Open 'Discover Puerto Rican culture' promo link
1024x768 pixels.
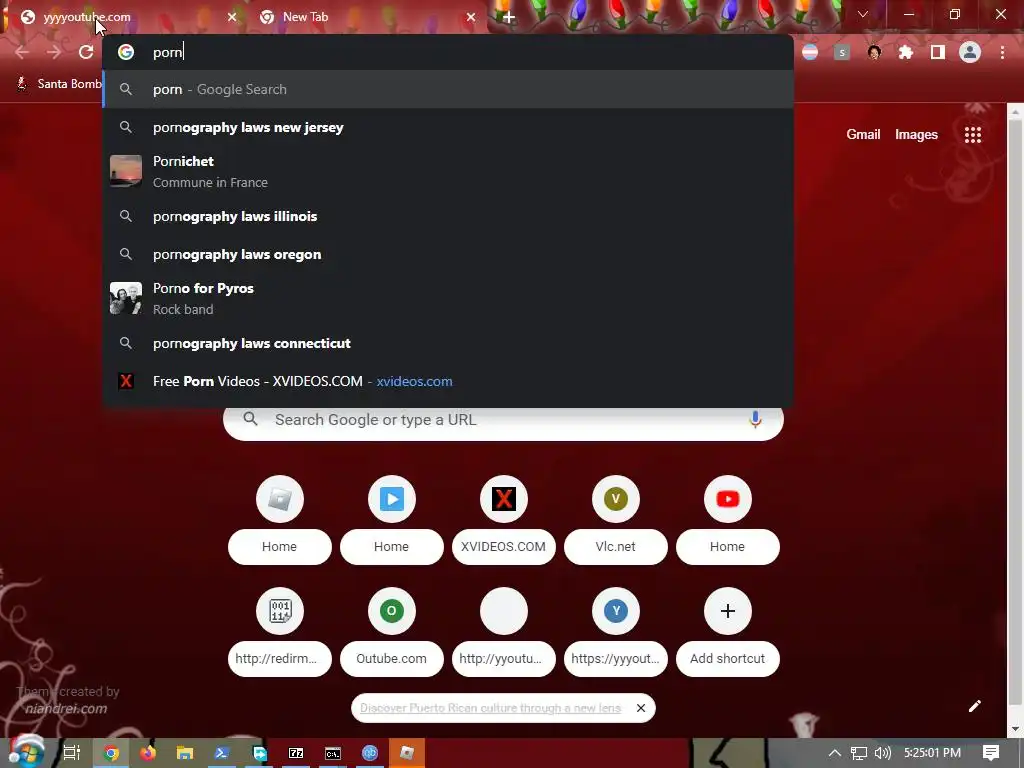(490, 708)
